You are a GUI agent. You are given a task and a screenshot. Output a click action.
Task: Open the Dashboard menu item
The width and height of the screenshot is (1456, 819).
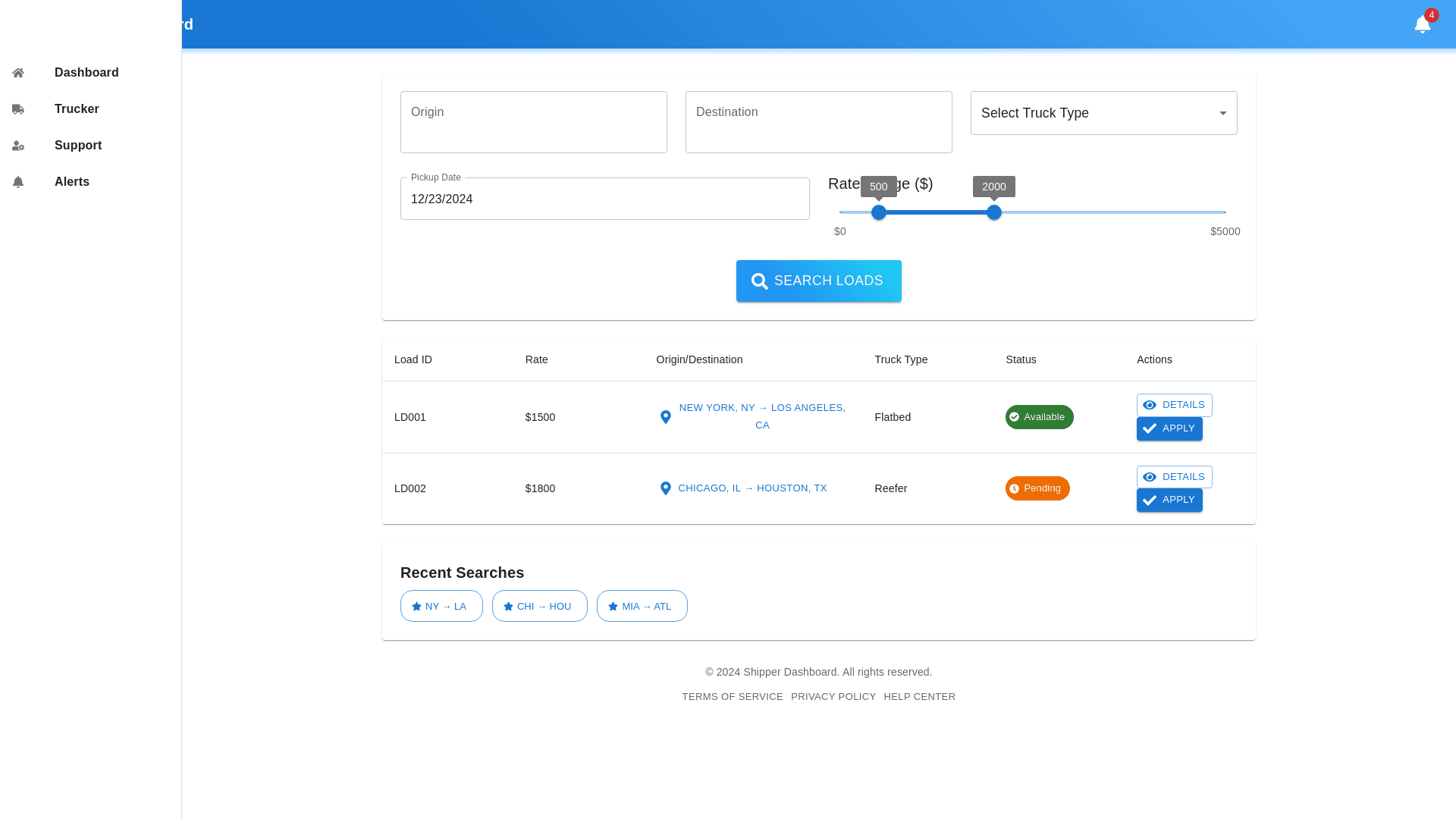pos(86,73)
